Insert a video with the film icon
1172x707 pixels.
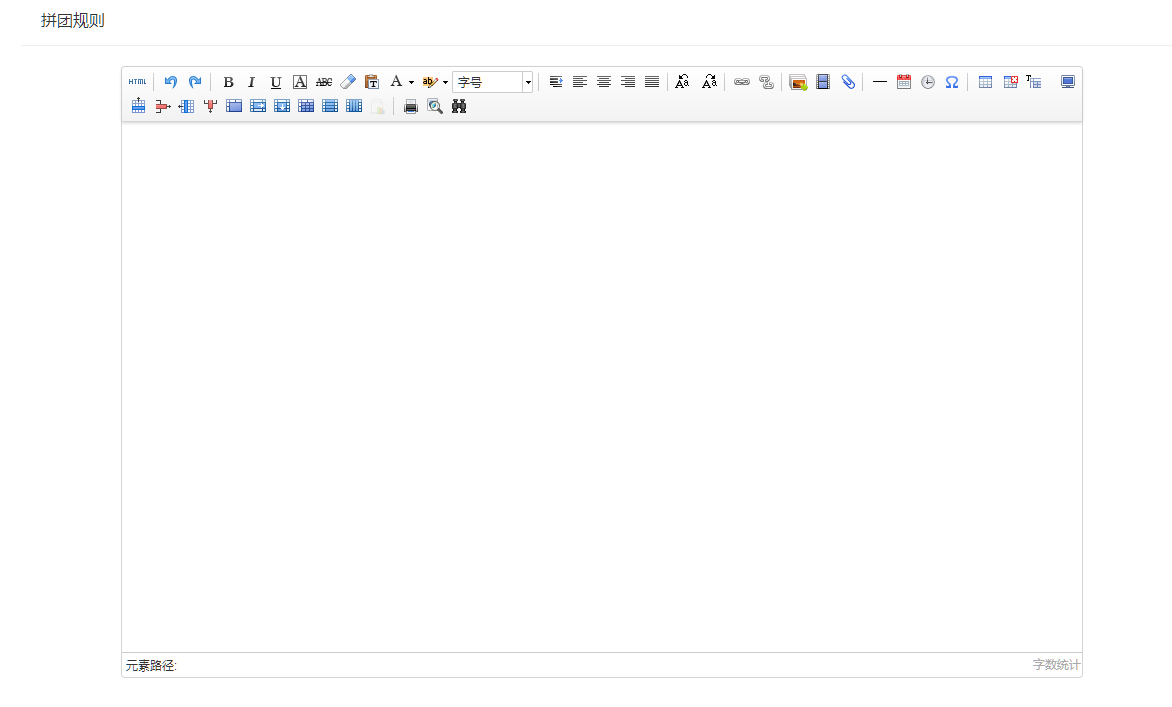pos(823,82)
